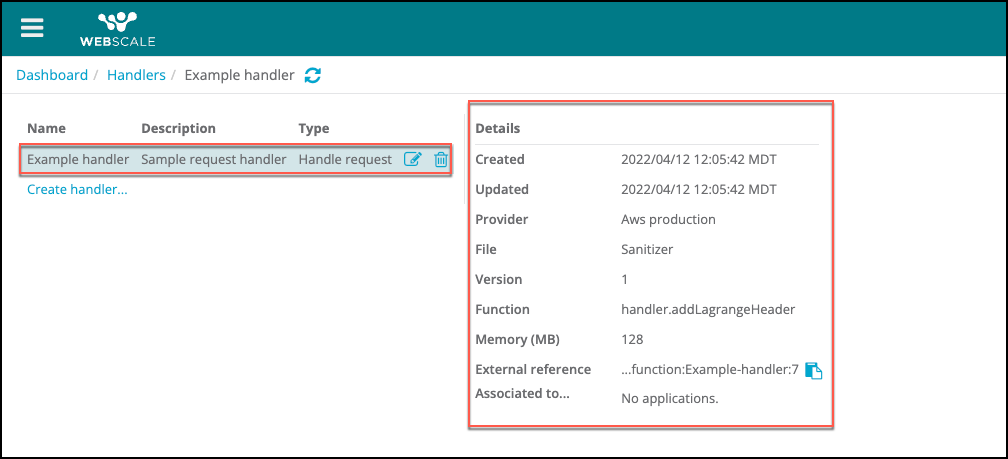The width and height of the screenshot is (1008, 459).
Task: Delete the Example handler
Action: [440, 159]
